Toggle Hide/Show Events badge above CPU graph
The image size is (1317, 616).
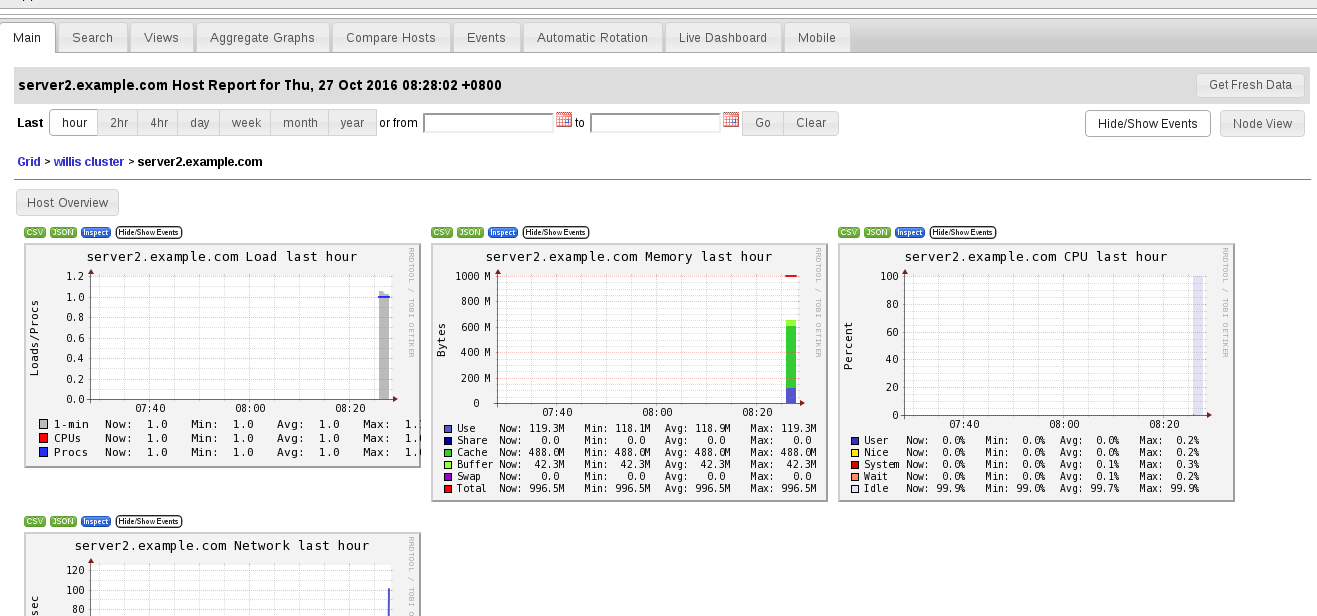coord(963,232)
